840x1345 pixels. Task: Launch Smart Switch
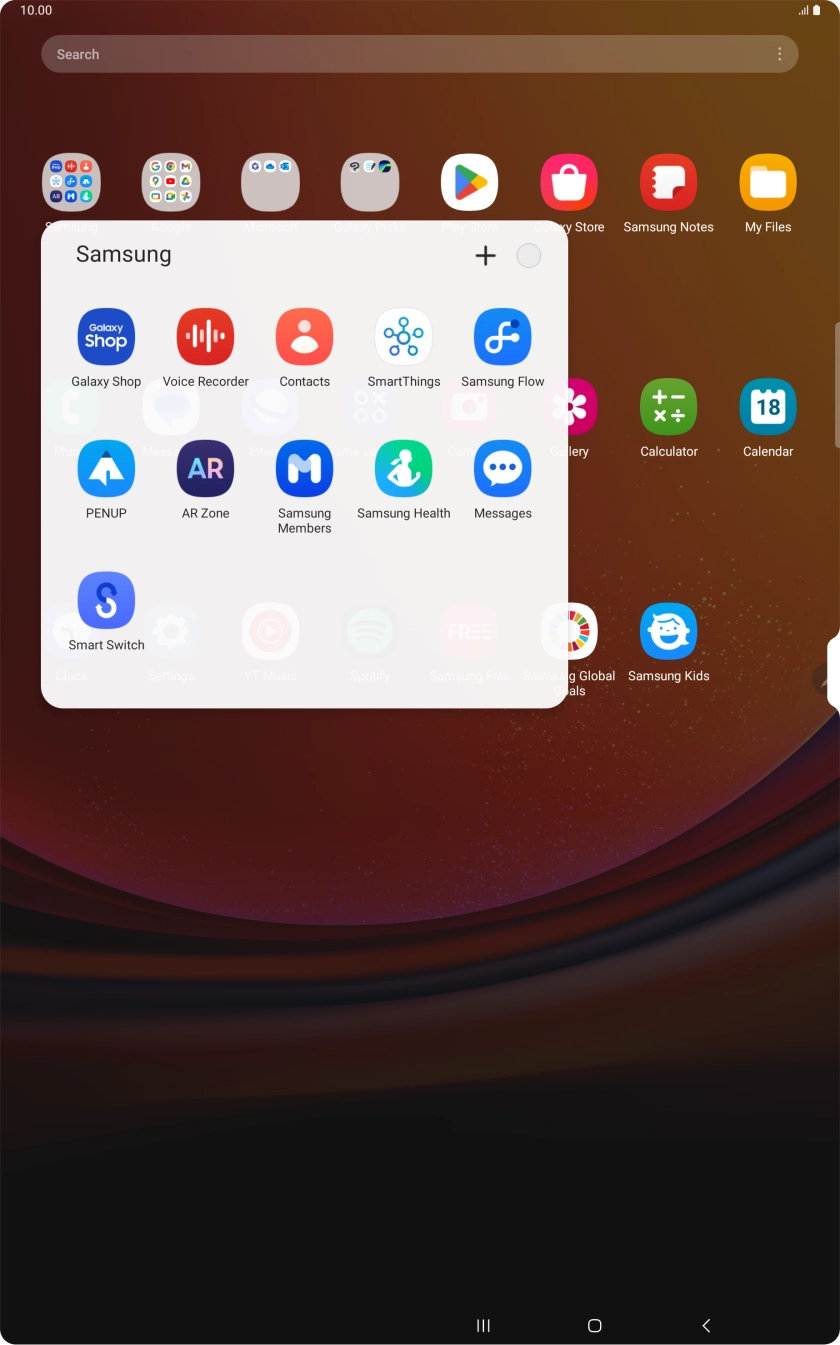pyautogui.click(x=106, y=601)
